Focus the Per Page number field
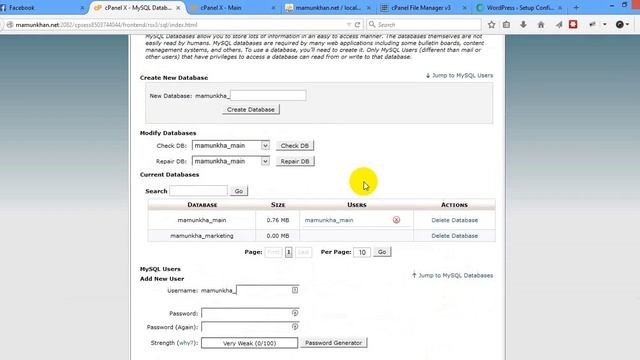The image size is (640, 360). 362,252
